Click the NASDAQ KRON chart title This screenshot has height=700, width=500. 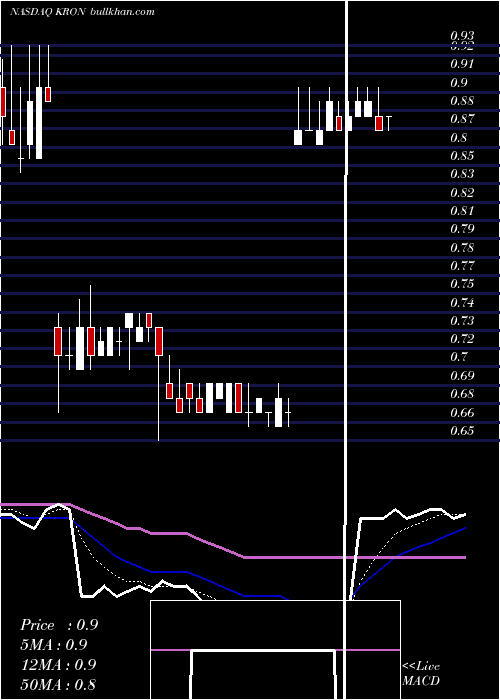coord(82,12)
